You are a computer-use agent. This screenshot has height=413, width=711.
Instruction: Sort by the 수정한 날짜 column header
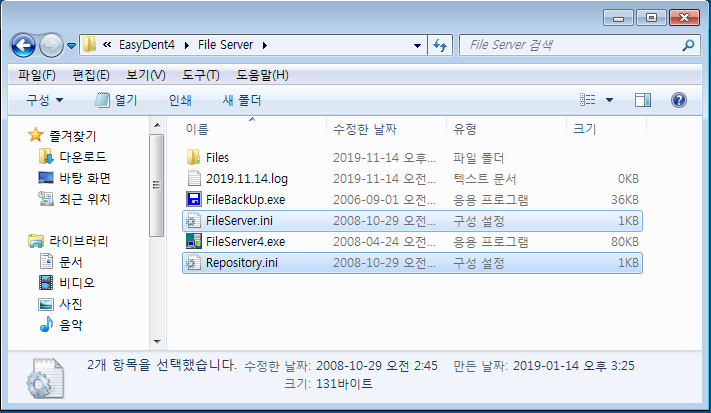click(x=365, y=129)
